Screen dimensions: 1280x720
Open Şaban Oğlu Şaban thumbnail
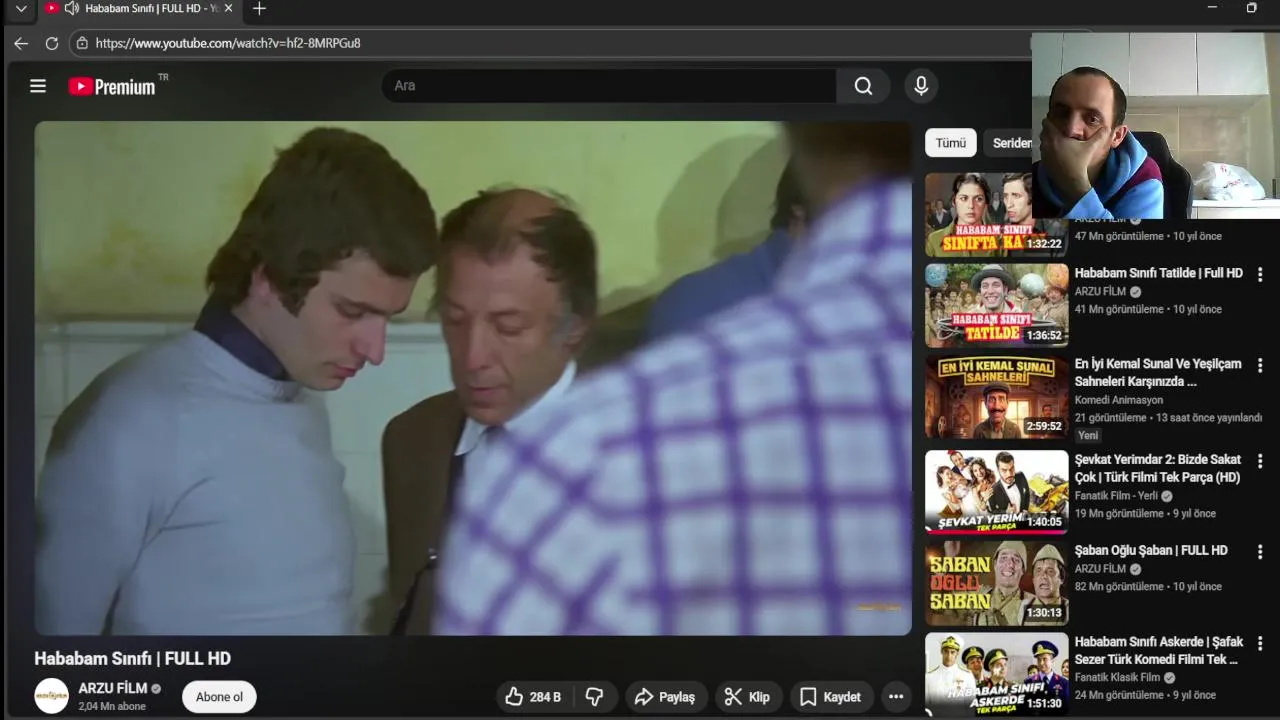[x=997, y=583]
